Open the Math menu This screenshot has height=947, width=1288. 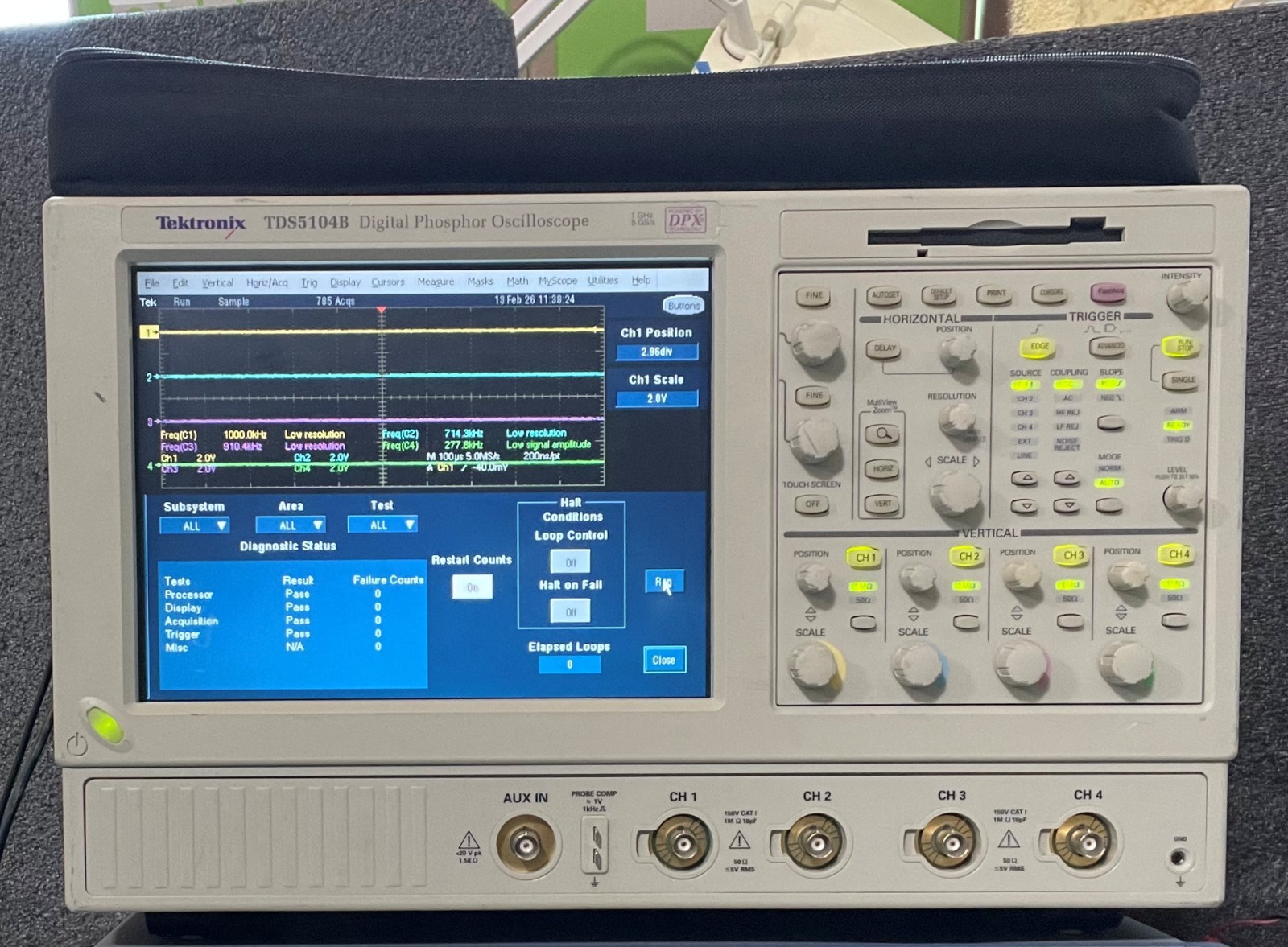click(x=518, y=281)
